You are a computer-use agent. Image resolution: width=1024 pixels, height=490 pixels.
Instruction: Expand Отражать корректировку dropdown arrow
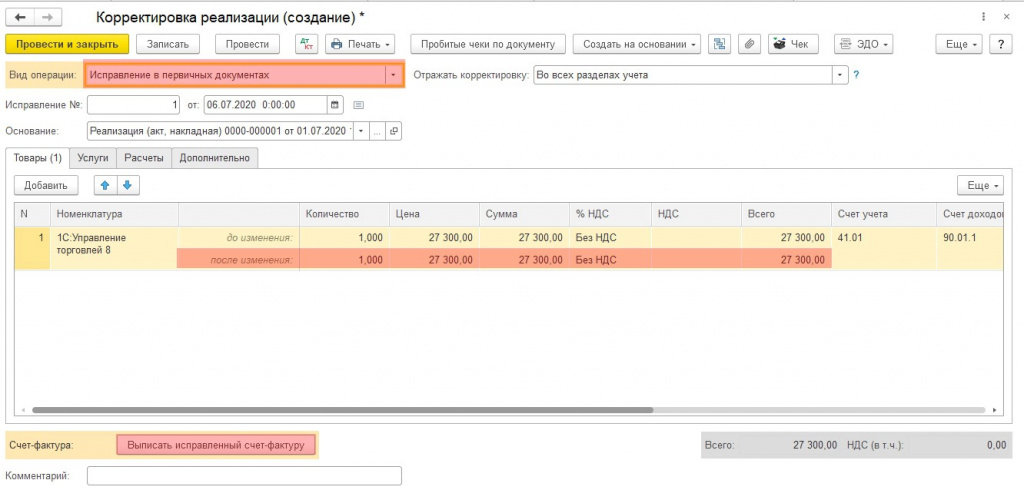(x=840, y=75)
